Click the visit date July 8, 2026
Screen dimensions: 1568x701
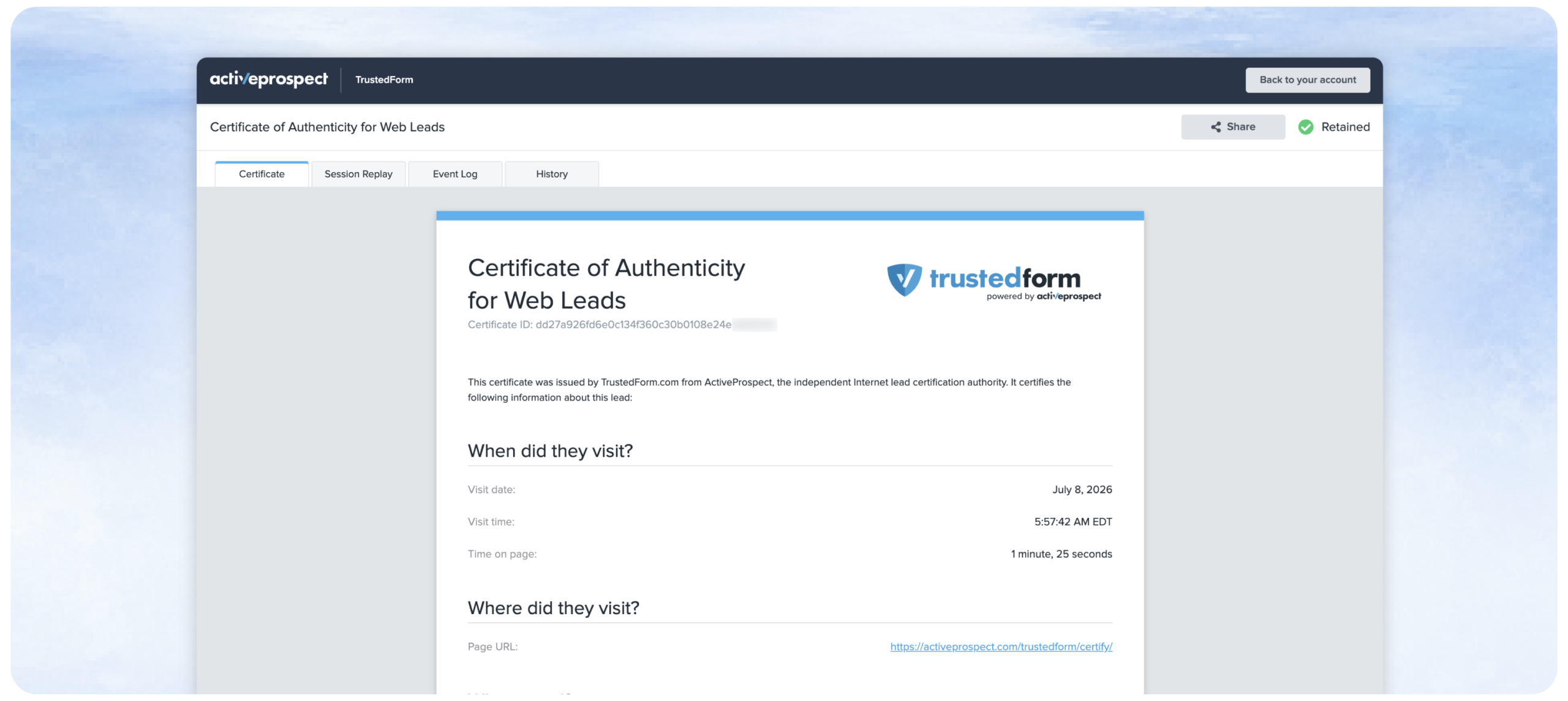click(1082, 489)
